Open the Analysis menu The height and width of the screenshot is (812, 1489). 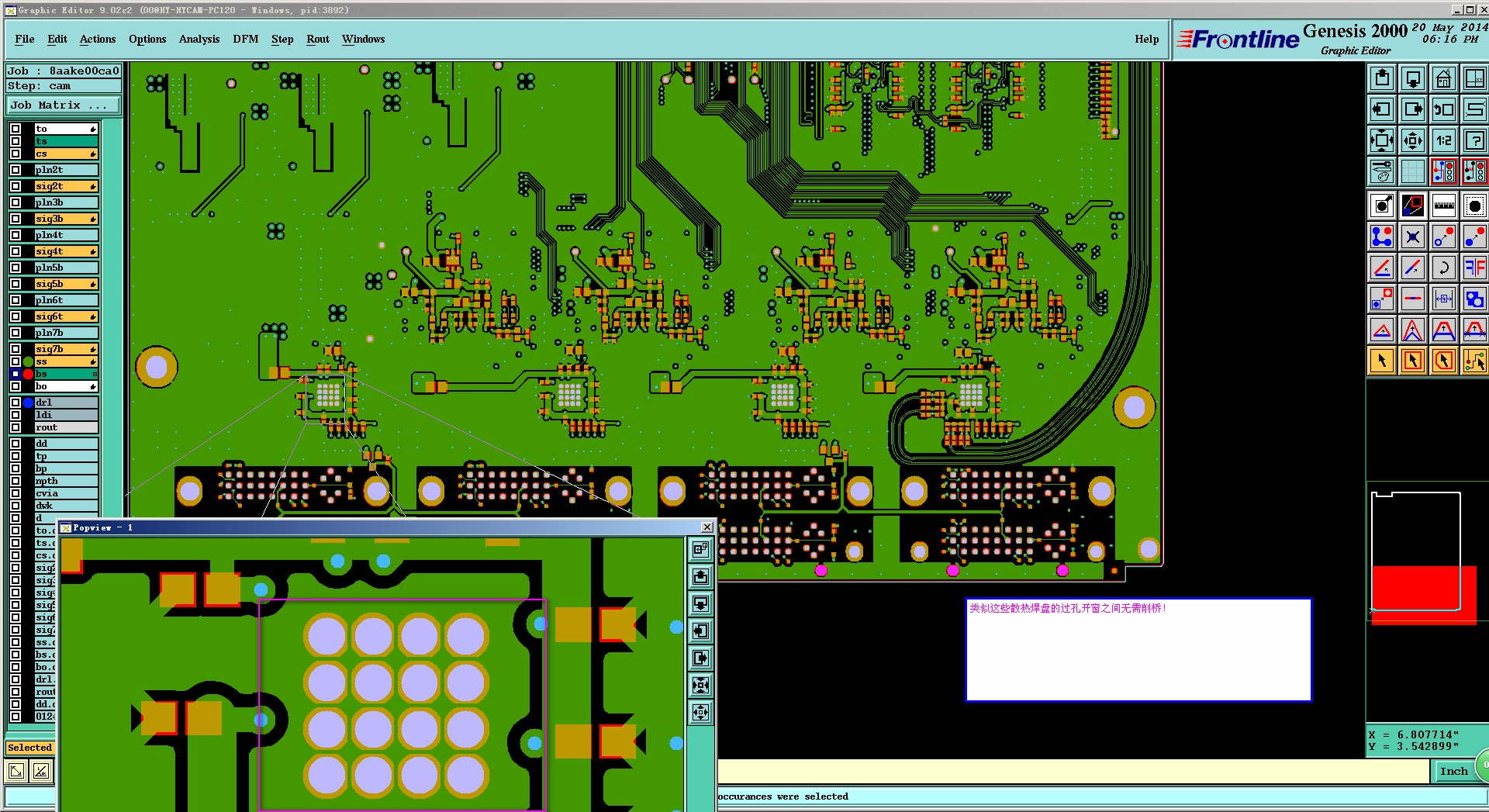199,39
